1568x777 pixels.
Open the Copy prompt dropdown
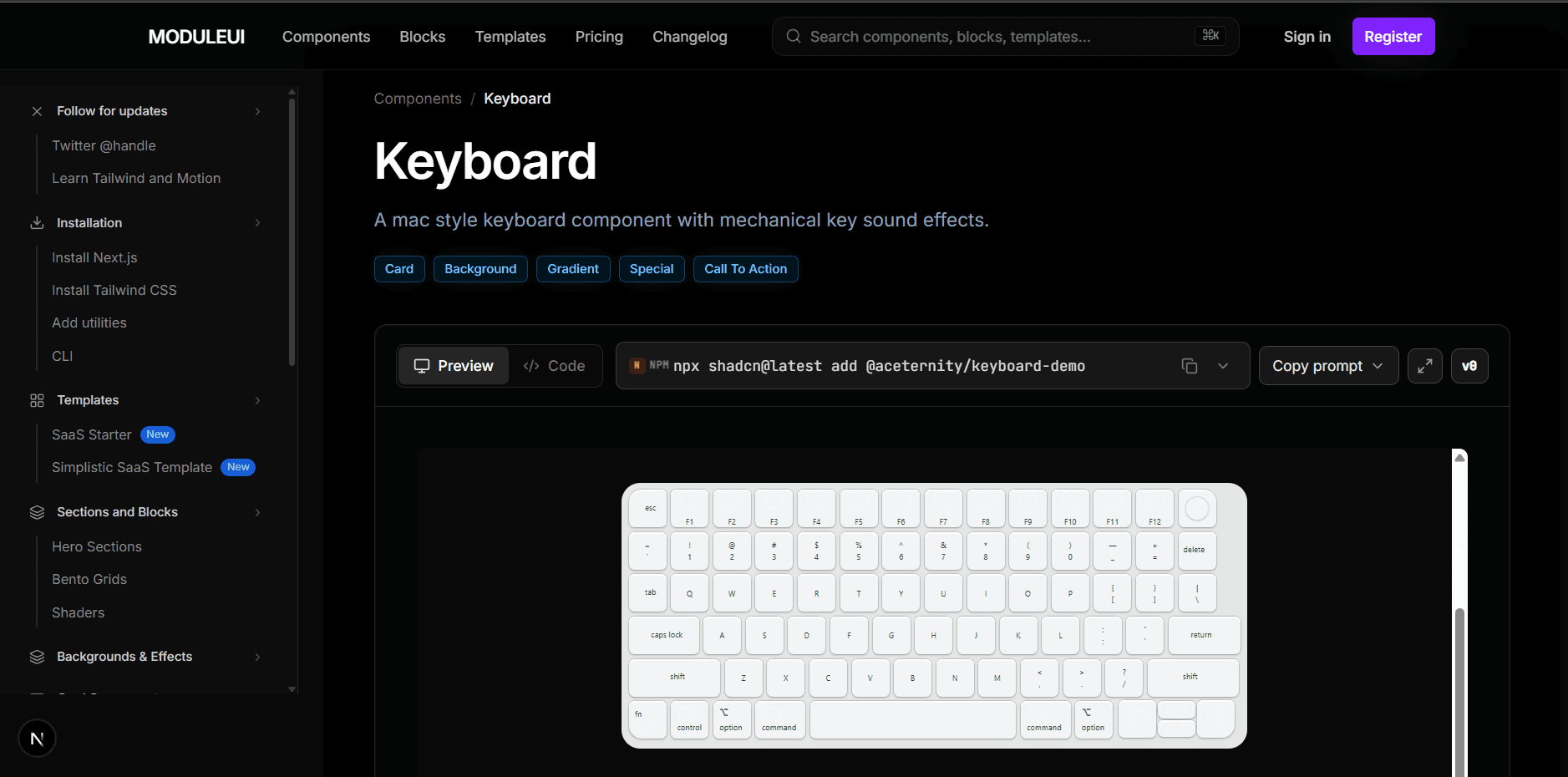click(1328, 366)
